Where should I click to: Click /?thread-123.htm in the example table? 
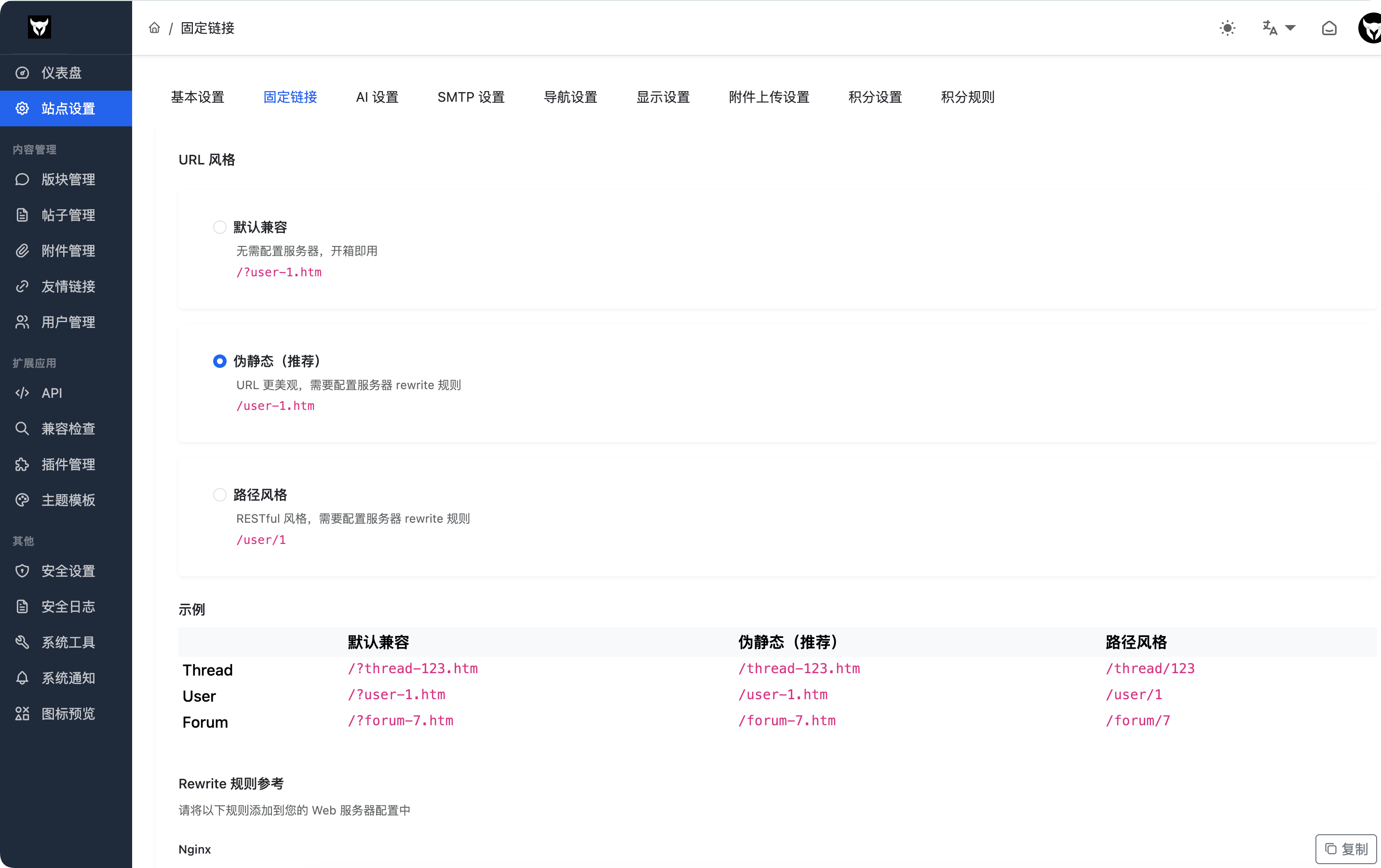point(413,668)
